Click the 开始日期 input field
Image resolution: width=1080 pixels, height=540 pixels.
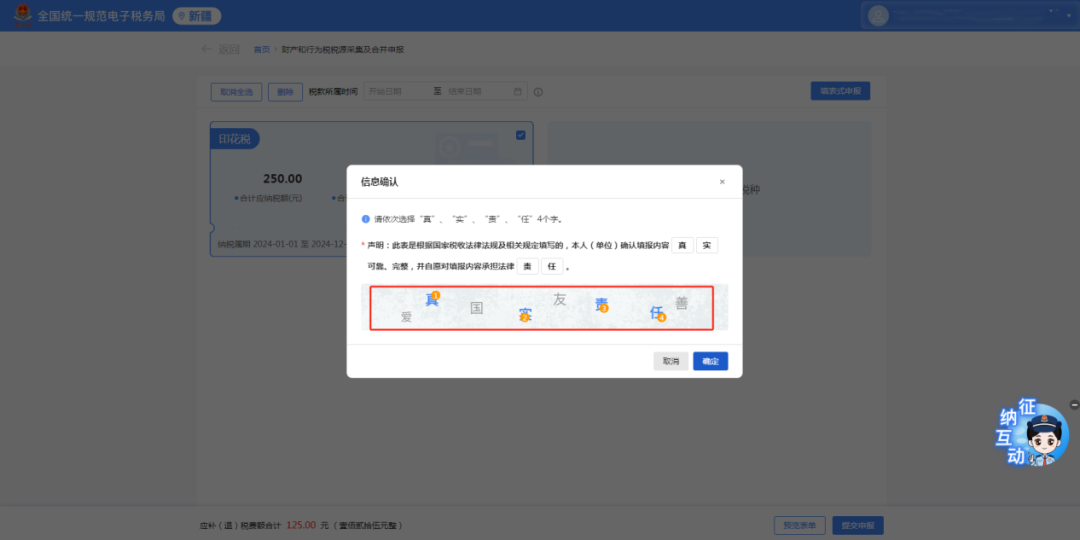point(397,91)
